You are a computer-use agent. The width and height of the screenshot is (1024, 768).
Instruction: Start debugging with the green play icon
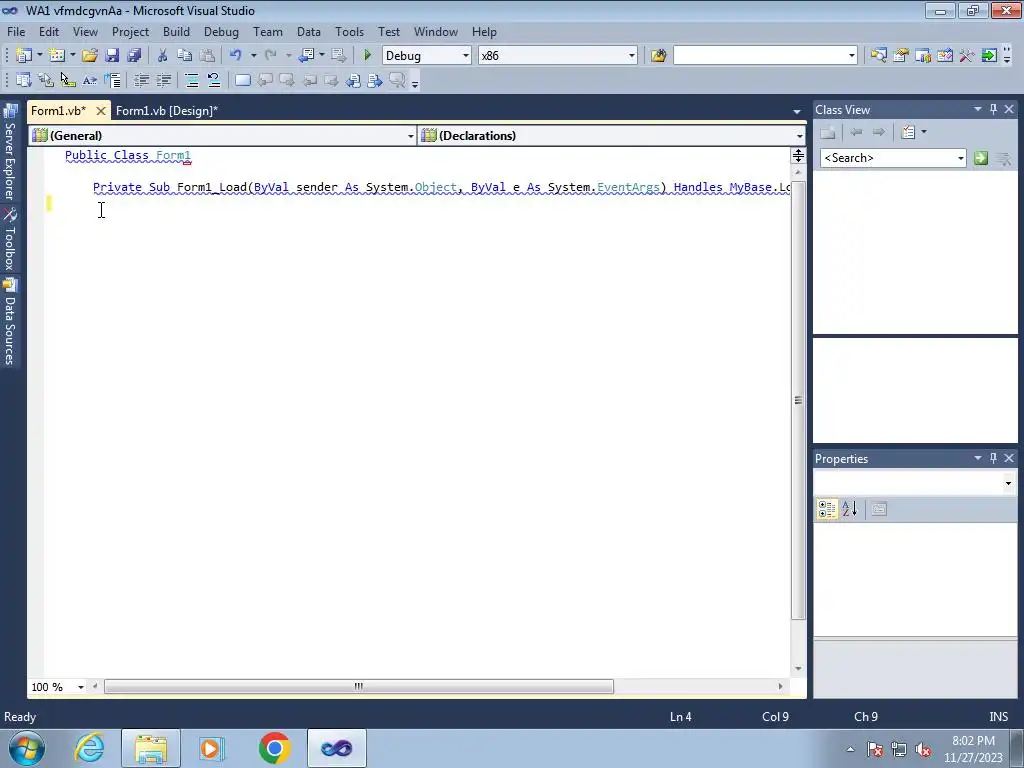(367, 56)
